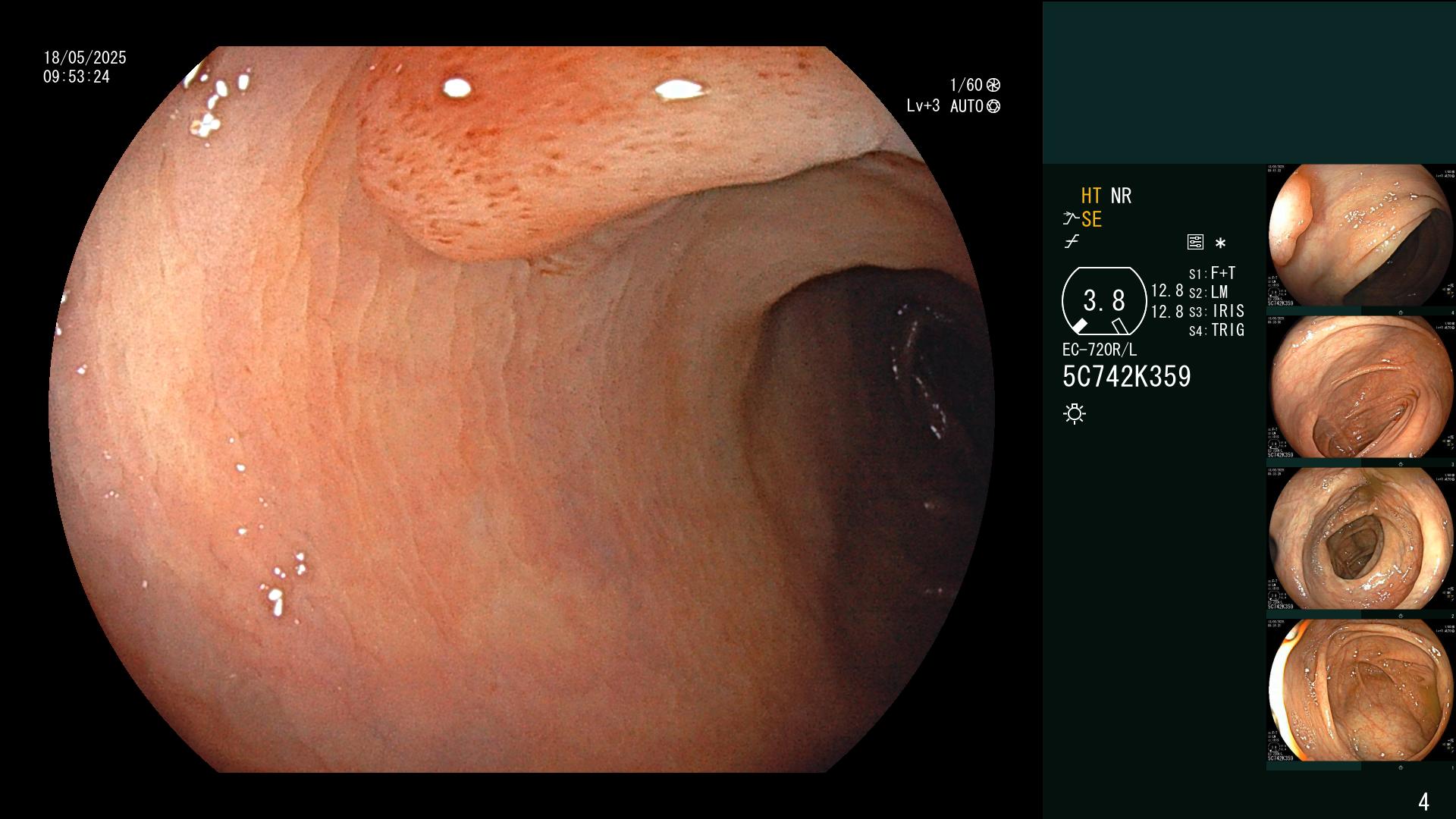Click the scope tip diagram showing 3.8

tap(1104, 301)
